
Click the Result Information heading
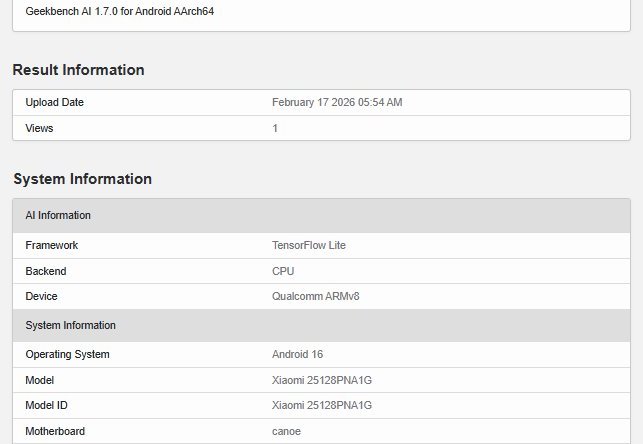78,70
